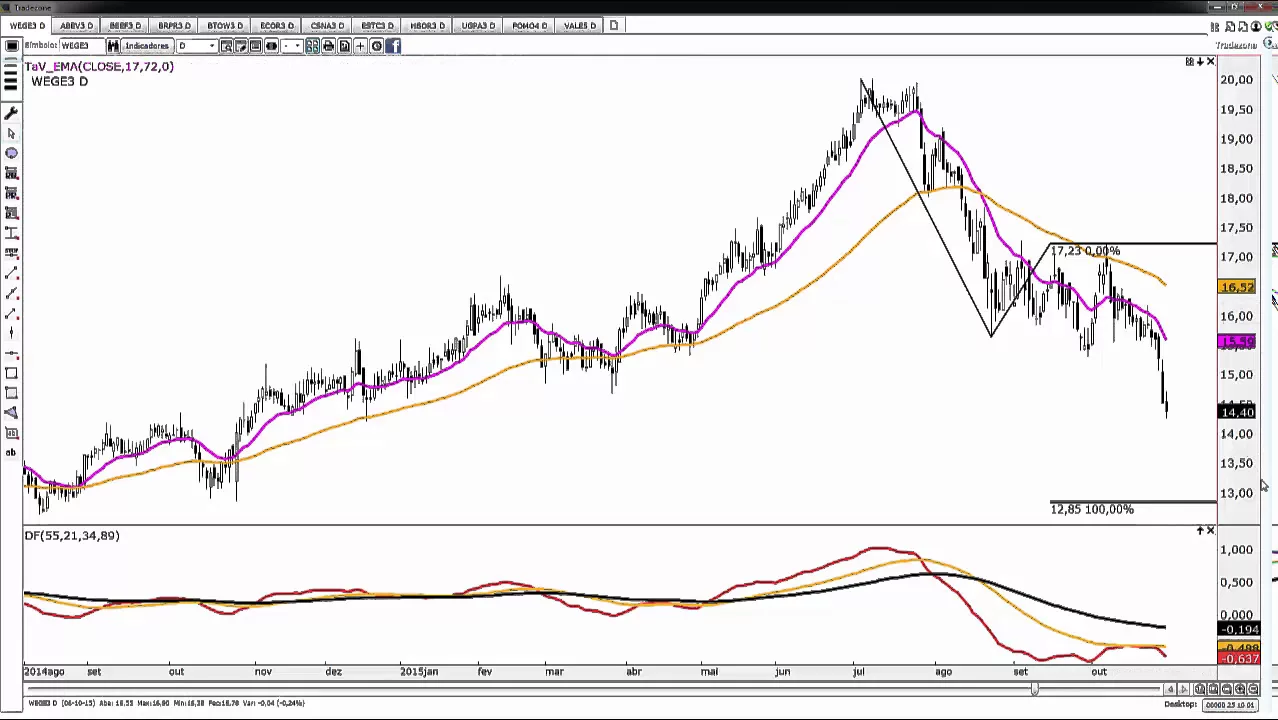Close the DF indicator panel
The image size is (1278, 720).
click(1210, 530)
